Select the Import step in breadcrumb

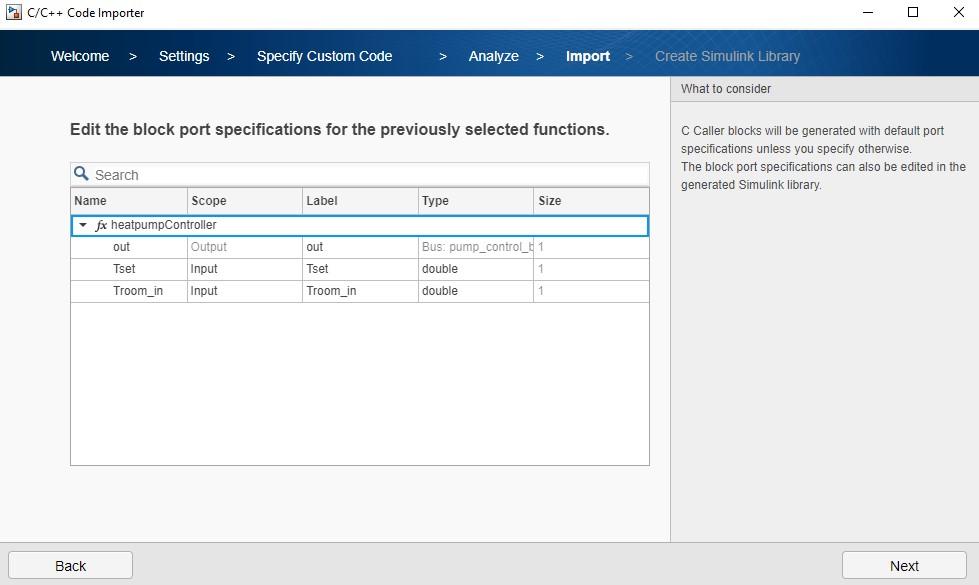click(587, 56)
